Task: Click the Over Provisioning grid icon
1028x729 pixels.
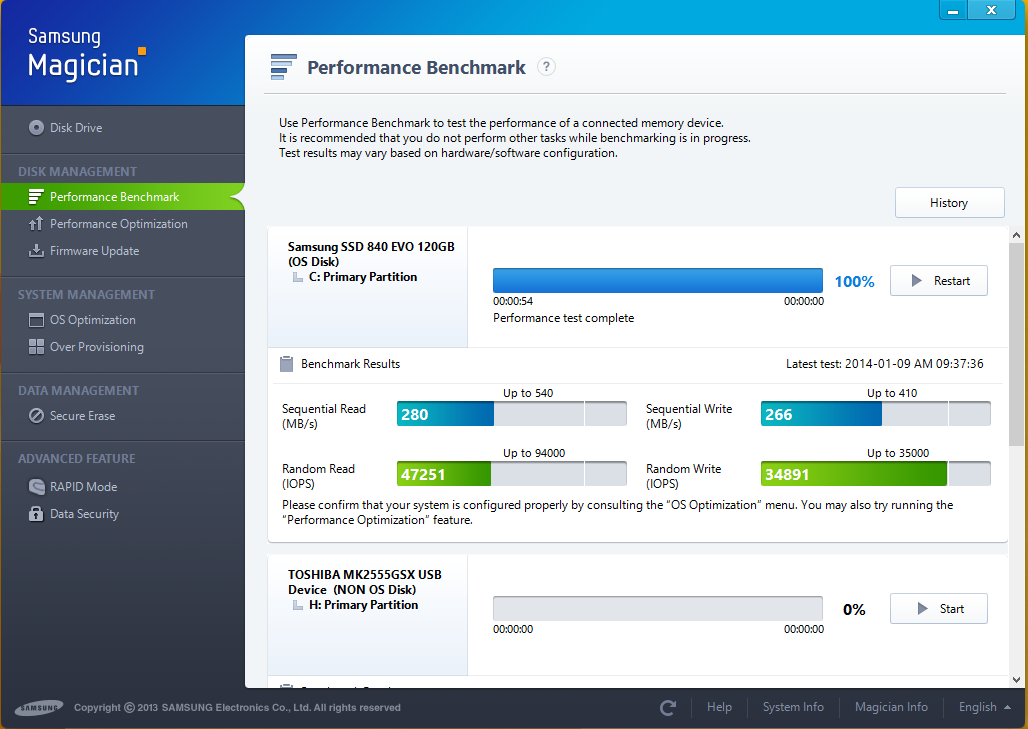Action: pos(36,347)
